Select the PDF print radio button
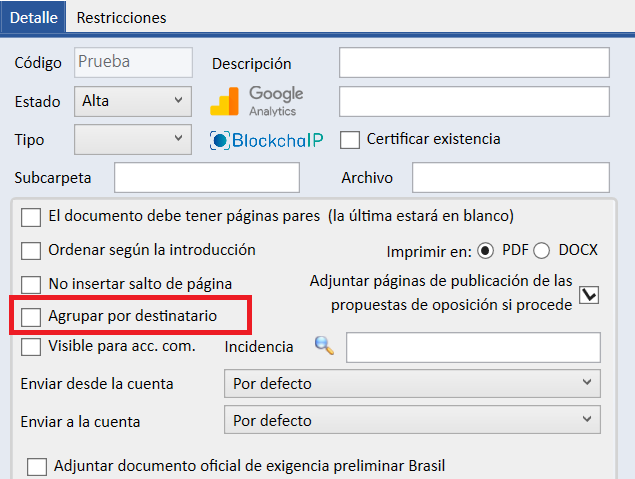 pos(486,250)
